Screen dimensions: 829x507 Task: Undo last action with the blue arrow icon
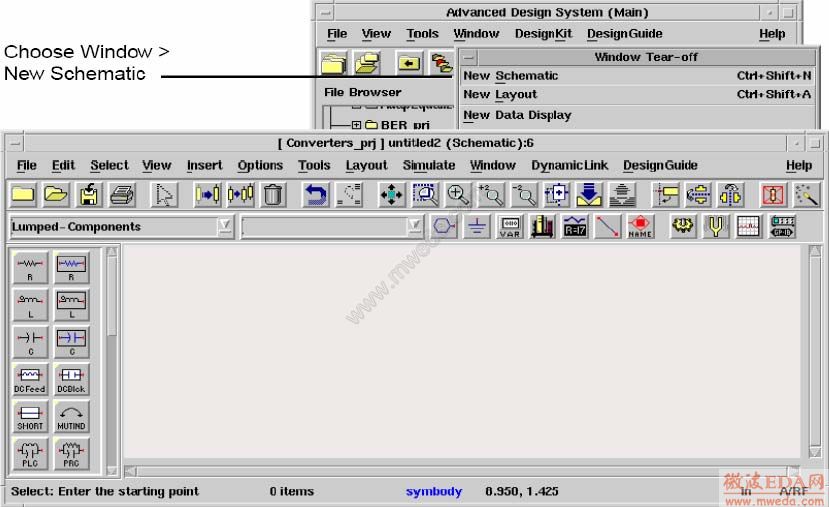click(x=316, y=195)
